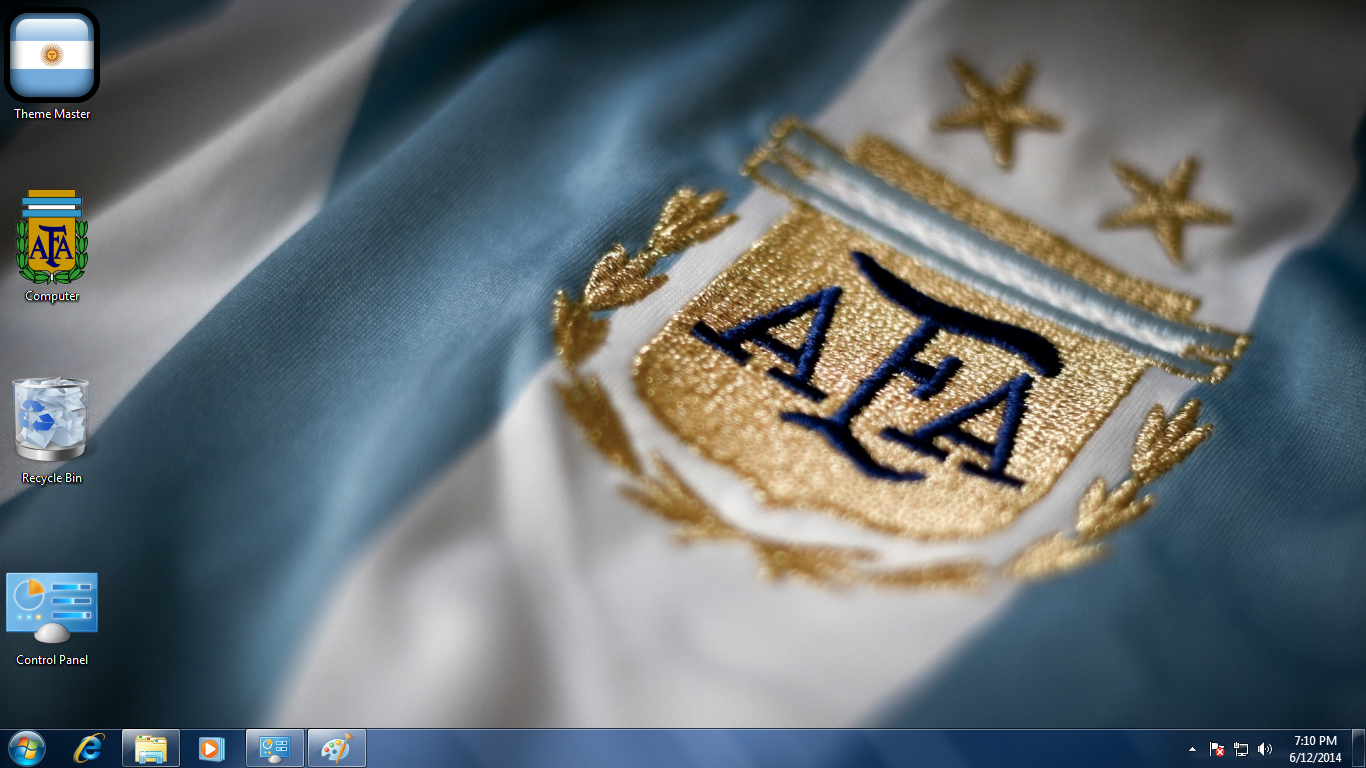Select the 'Theme Master' icon label
The height and width of the screenshot is (768, 1366).
pyautogui.click(x=52, y=114)
